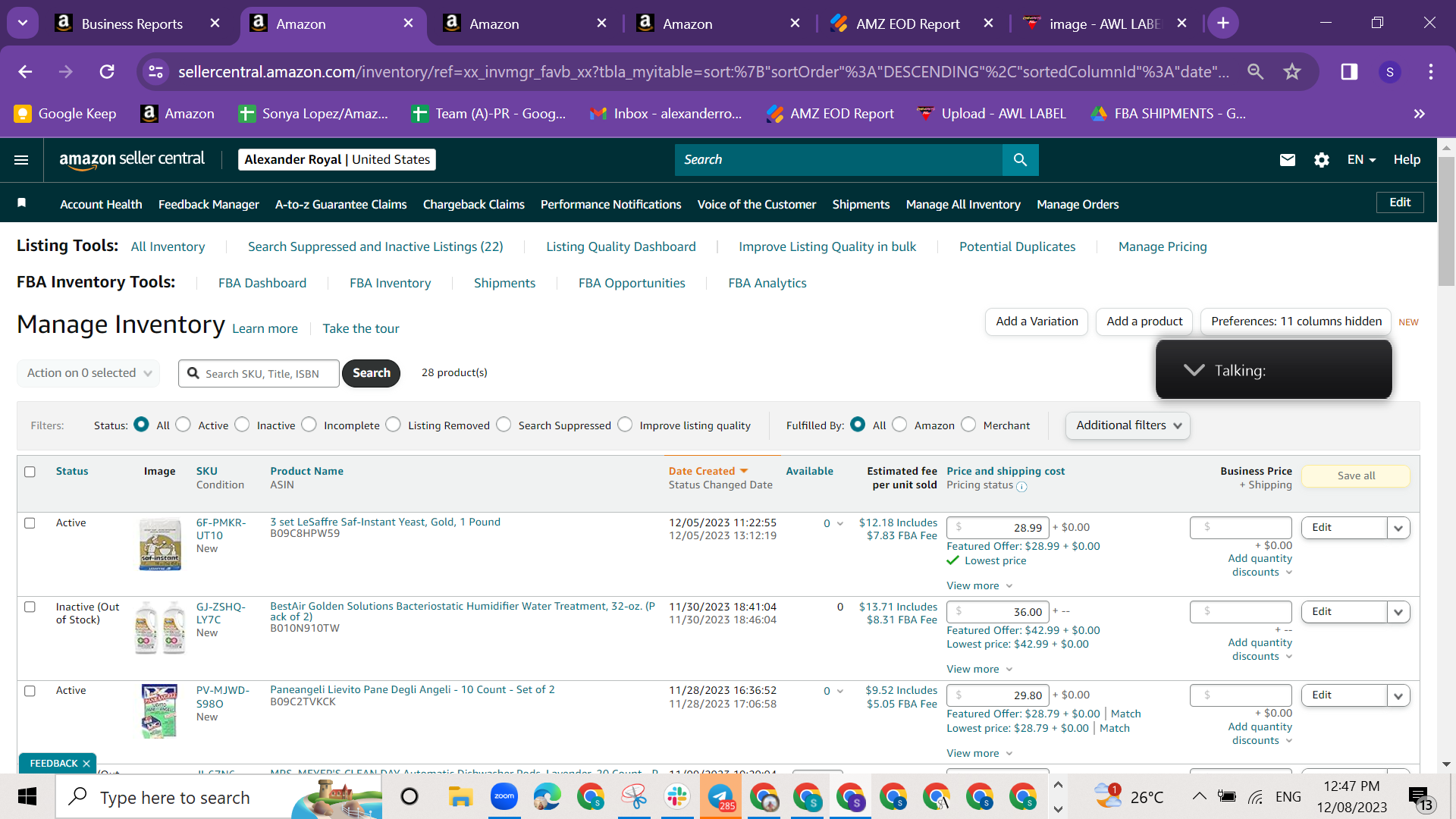This screenshot has width=1456, height=819.
Task: Open a new browser tab
Action: [1222, 24]
